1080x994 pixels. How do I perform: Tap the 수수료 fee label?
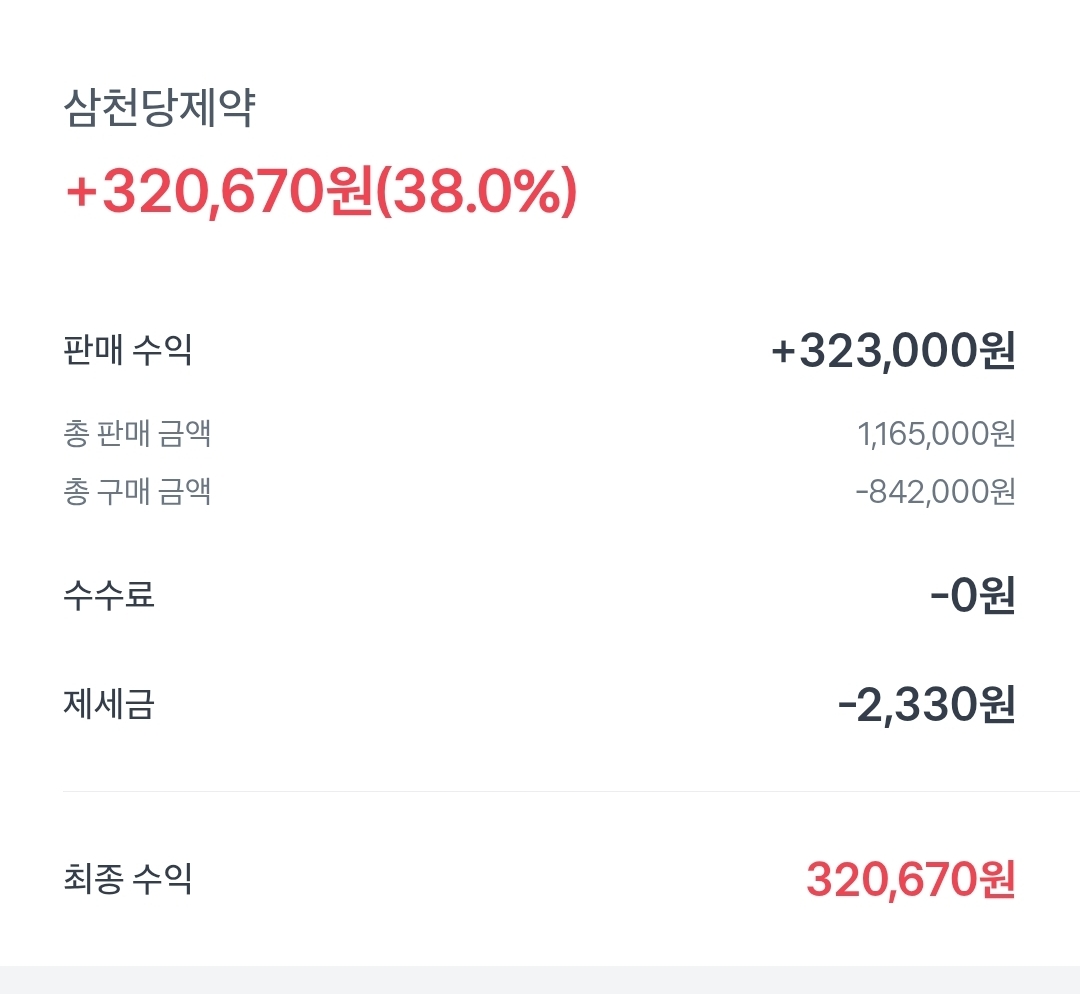pyautogui.click(x=109, y=594)
